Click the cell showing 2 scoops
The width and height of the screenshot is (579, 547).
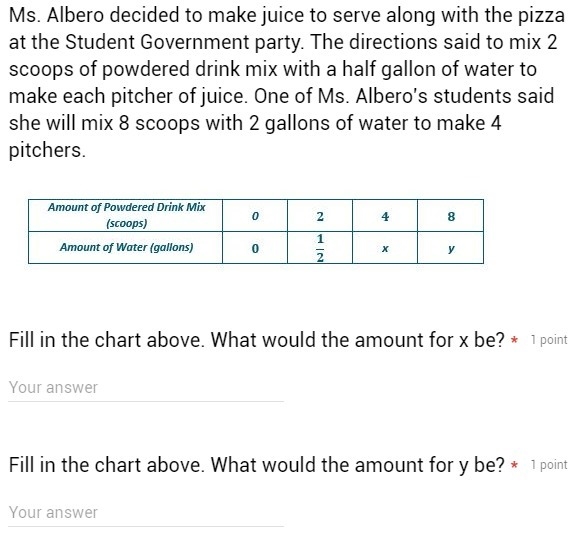coord(320,216)
